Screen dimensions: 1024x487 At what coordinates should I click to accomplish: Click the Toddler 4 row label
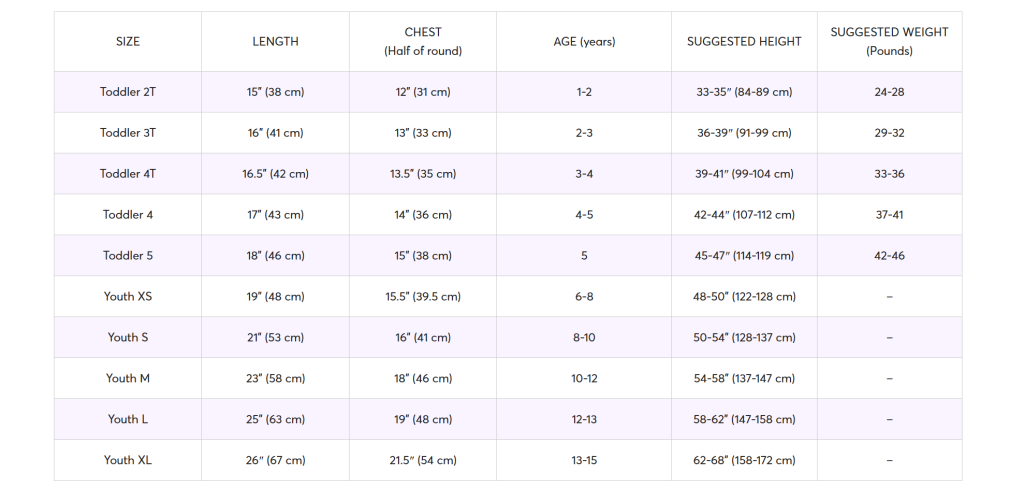point(128,215)
